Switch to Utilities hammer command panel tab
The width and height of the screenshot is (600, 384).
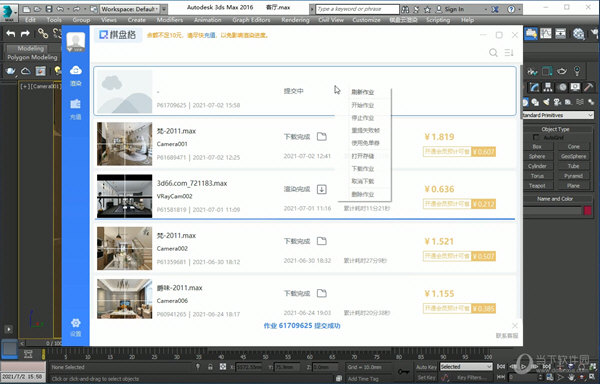(589, 87)
